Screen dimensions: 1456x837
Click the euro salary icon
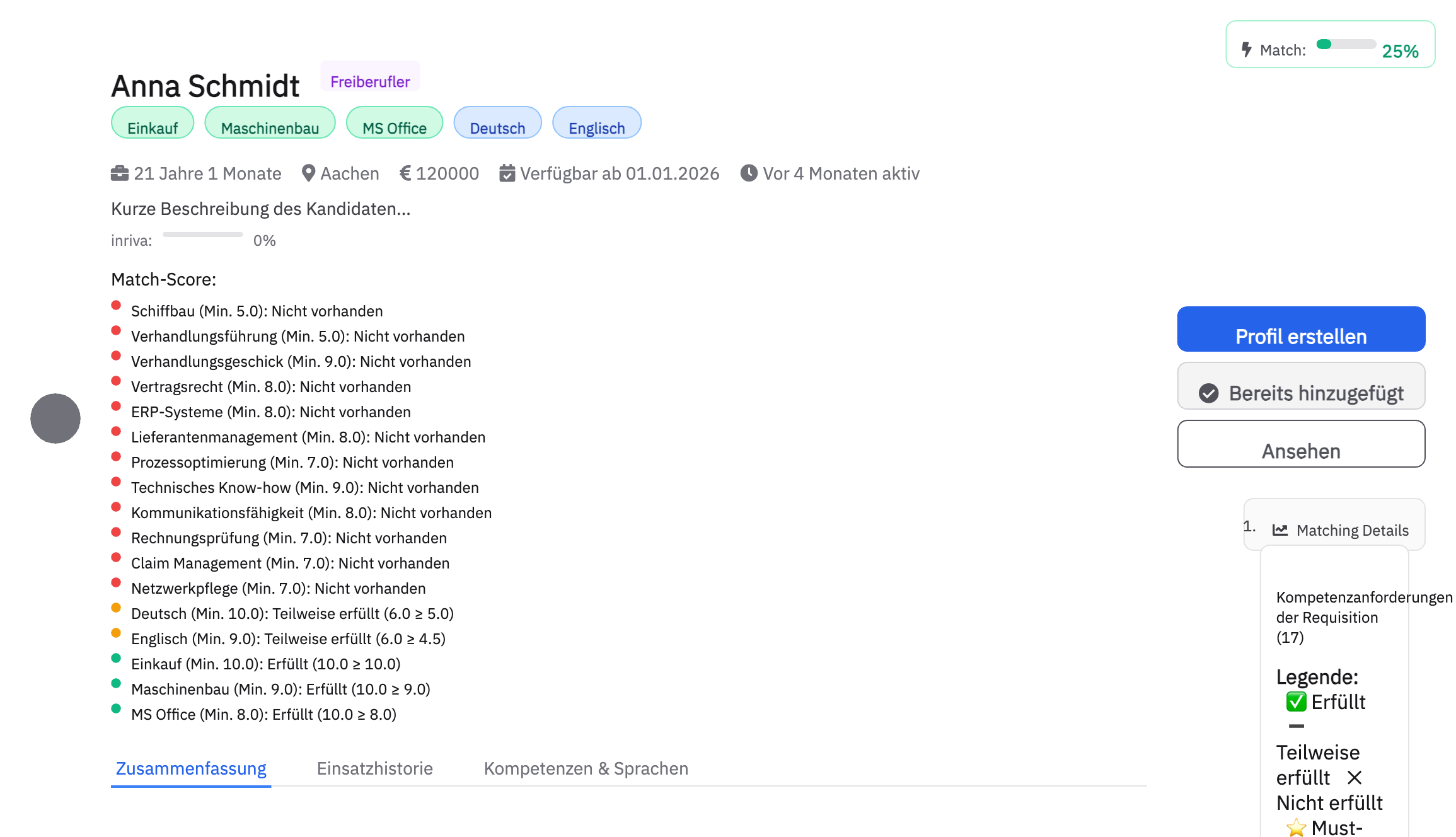405,173
